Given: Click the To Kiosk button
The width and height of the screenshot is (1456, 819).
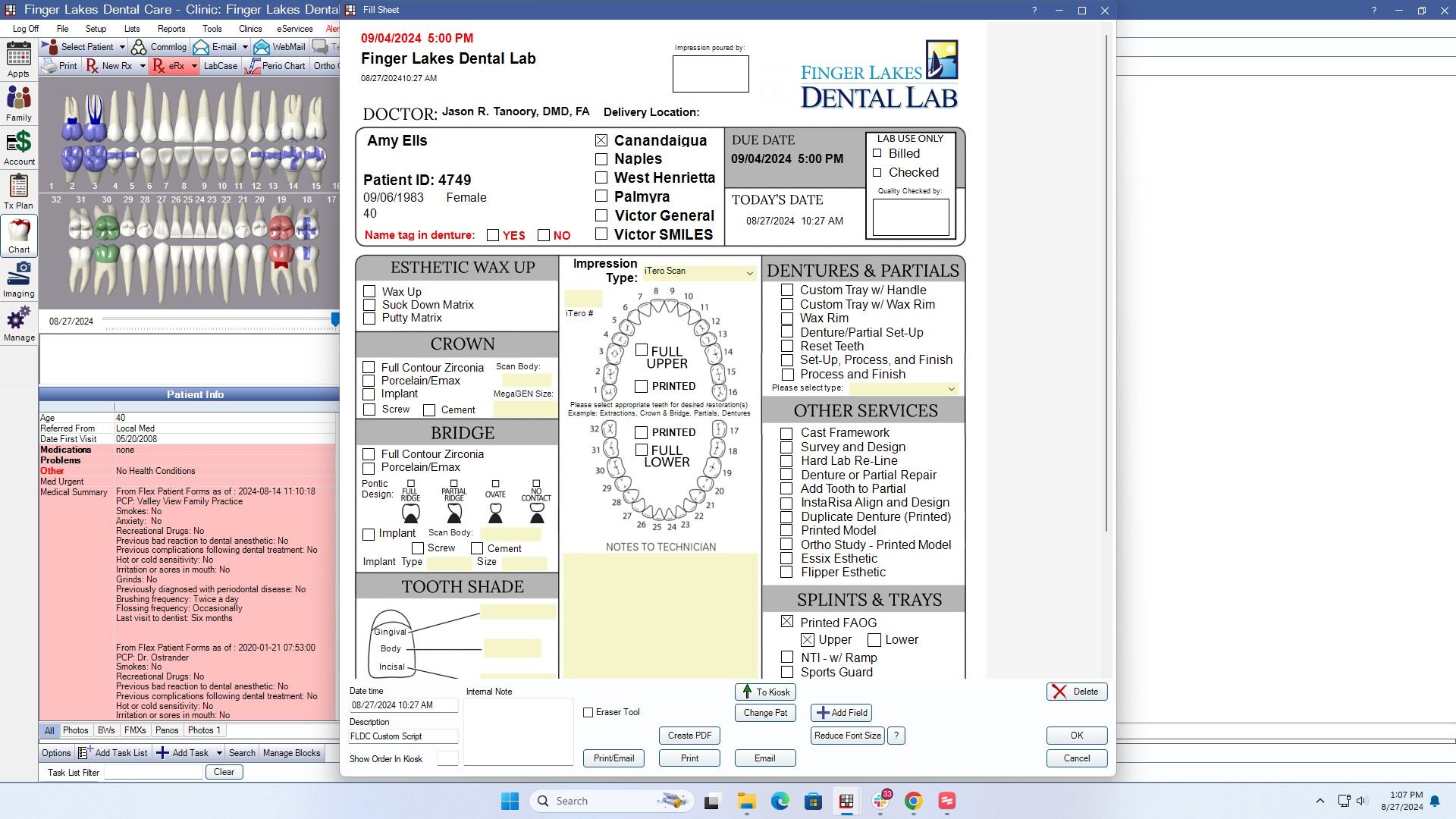Looking at the screenshot, I should 765,692.
